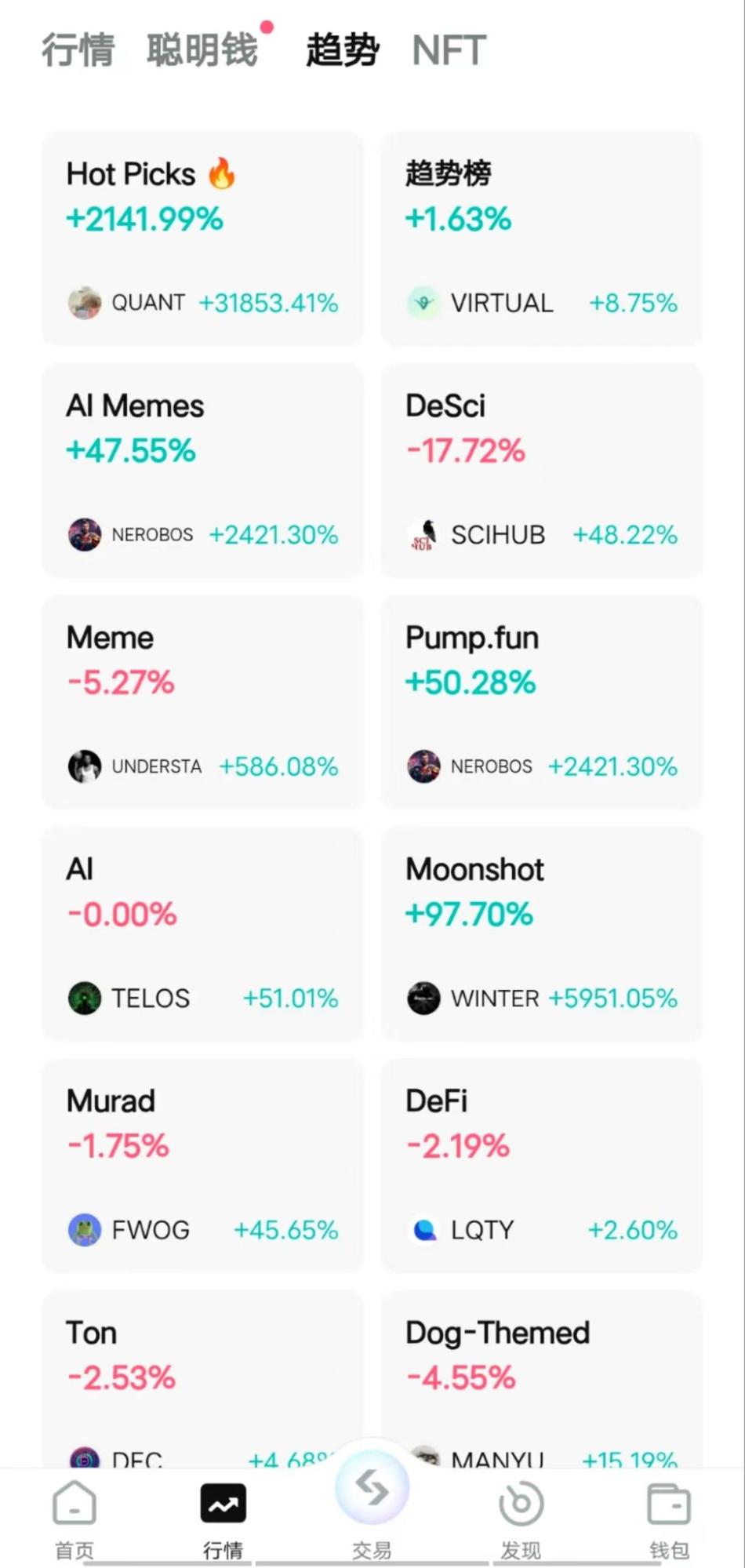
Task: Tap the QUANT token avatar
Action: tap(85, 303)
